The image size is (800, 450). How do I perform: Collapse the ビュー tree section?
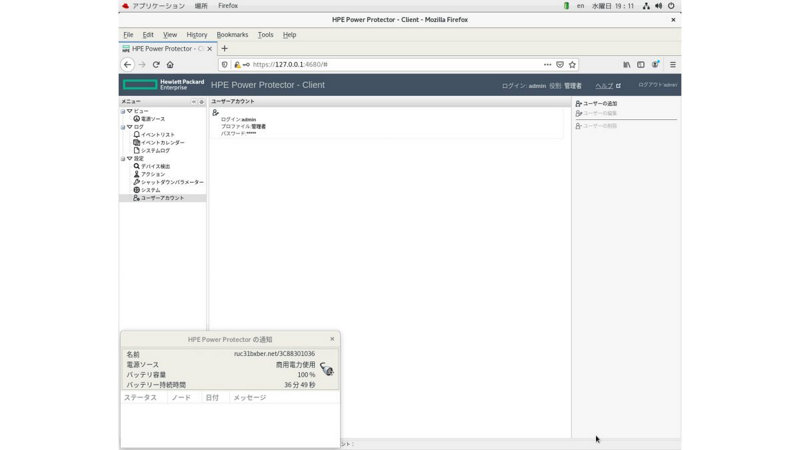123,111
